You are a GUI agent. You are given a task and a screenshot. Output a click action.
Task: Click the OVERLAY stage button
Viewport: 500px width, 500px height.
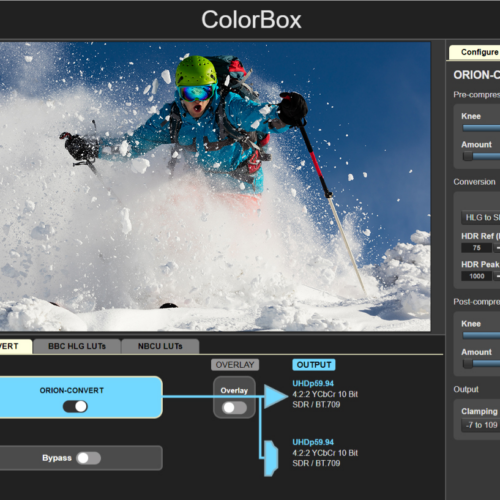coord(235,365)
